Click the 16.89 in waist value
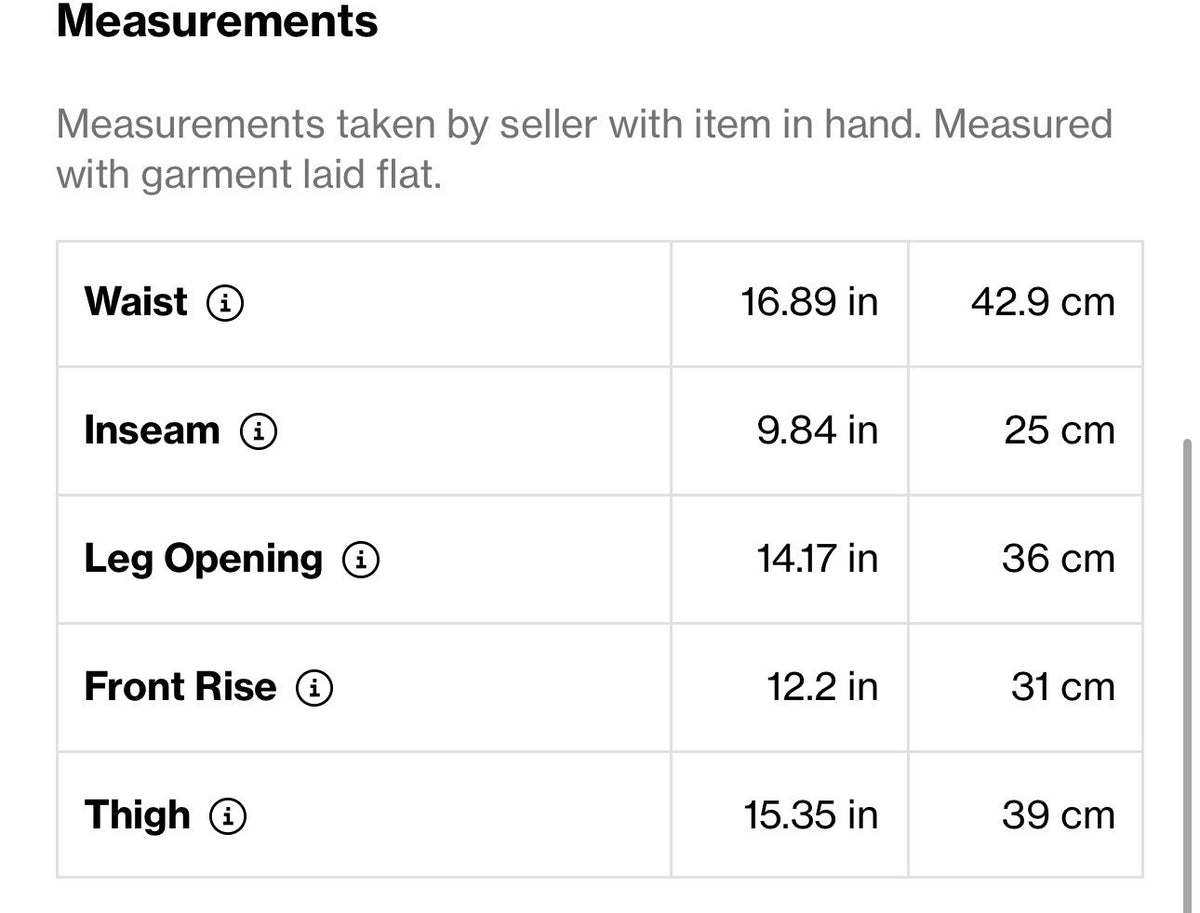This screenshot has height=913, width=1200. click(x=810, y=301)
